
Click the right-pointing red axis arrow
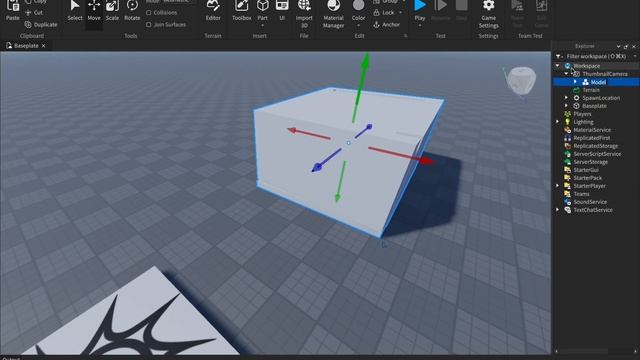tap(401, 155)
